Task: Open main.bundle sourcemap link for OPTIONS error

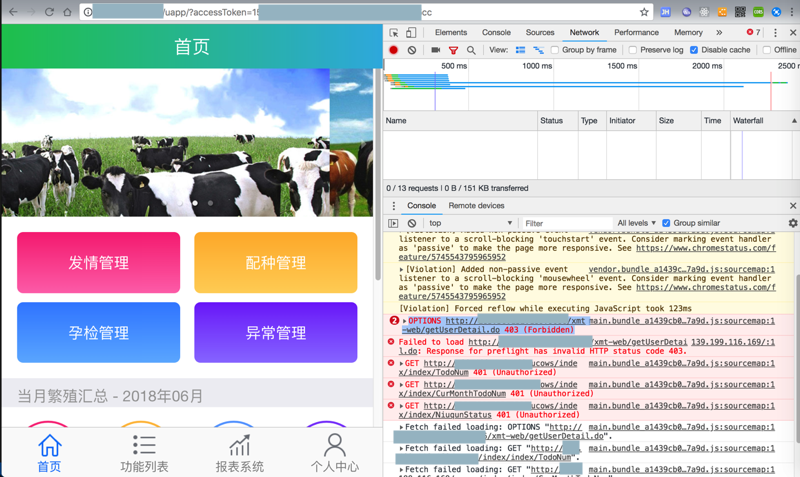Action: 682,321
